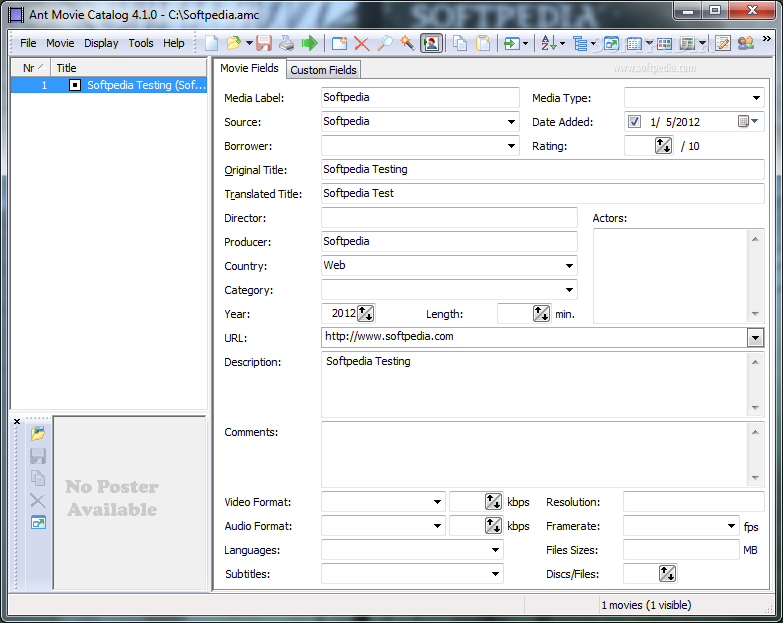Viewport: 783px width, 623px height.
Task: Click the Find magnifier icon
Action: click(385, 43)
